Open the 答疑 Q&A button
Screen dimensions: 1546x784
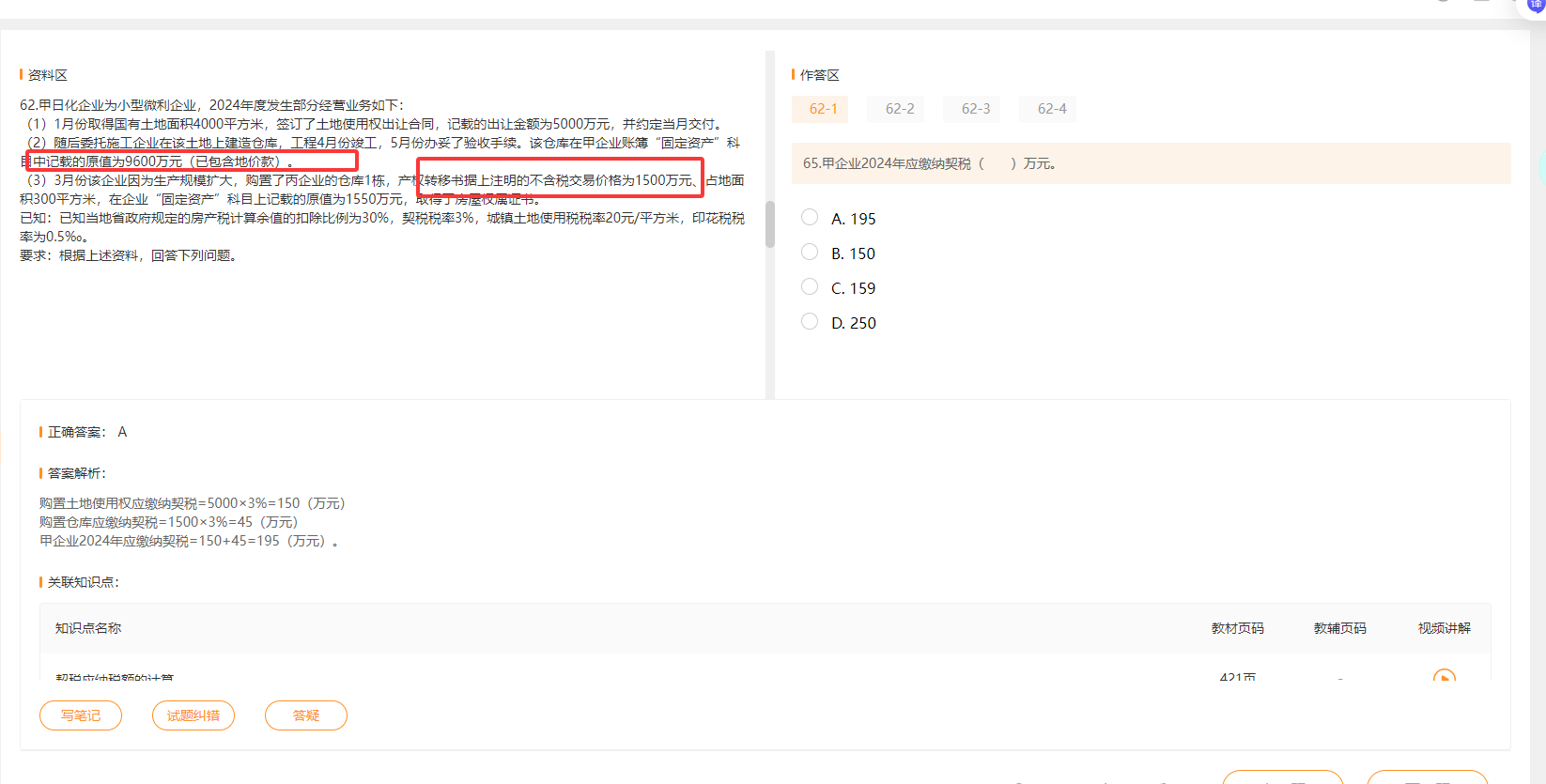coord(306,715)
